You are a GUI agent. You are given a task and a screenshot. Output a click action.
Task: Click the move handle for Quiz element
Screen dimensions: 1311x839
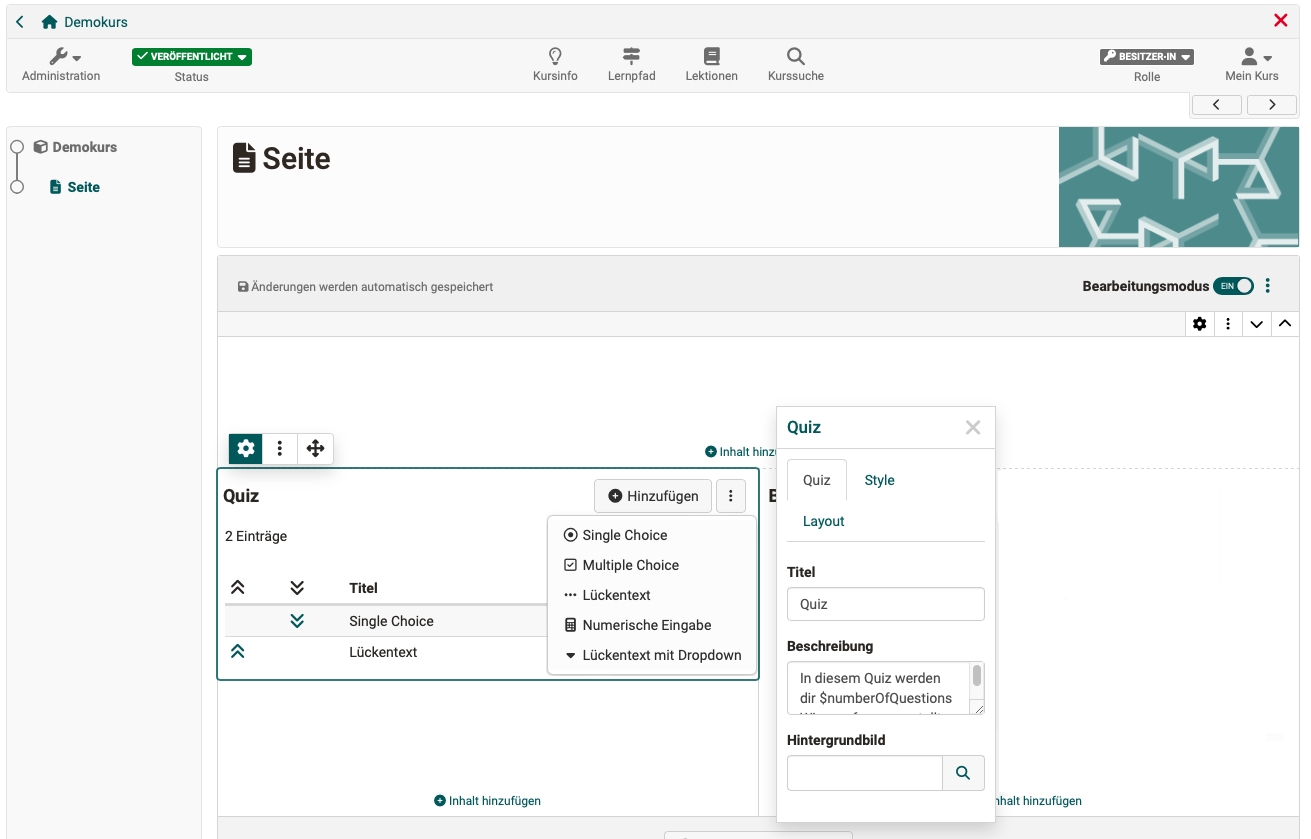click(x=315, y=448)
